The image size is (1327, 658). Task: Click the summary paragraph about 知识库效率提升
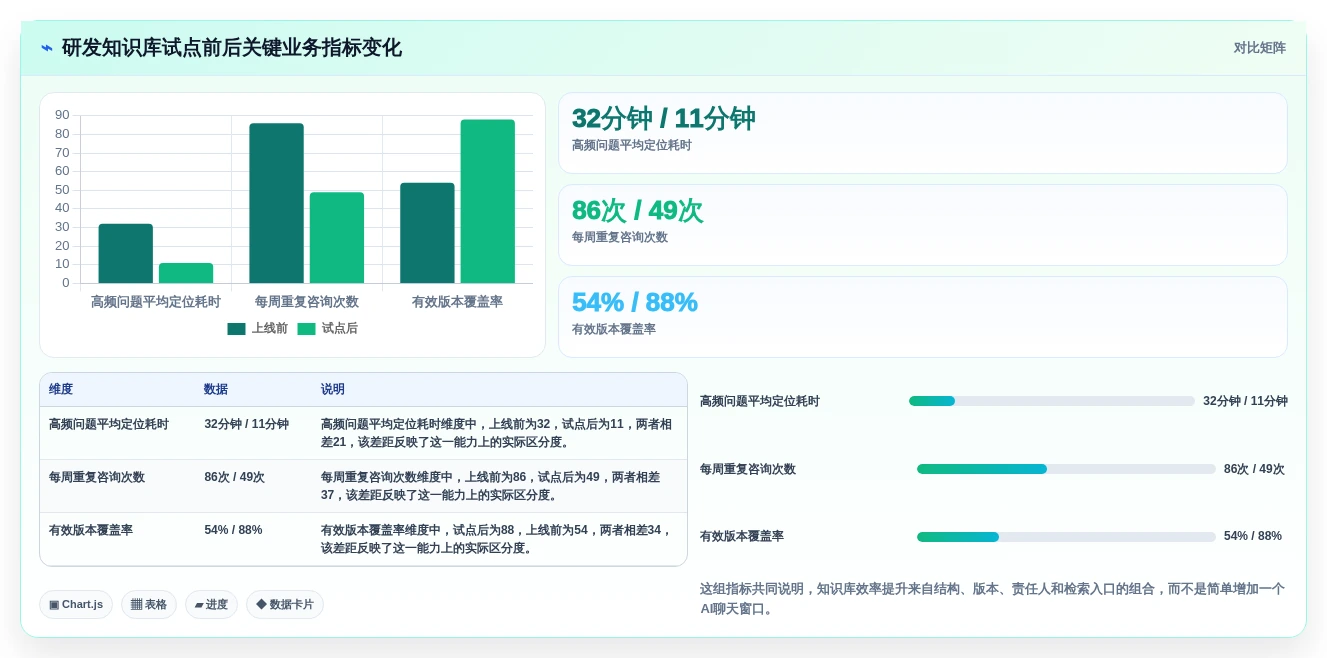coord(993,599)
